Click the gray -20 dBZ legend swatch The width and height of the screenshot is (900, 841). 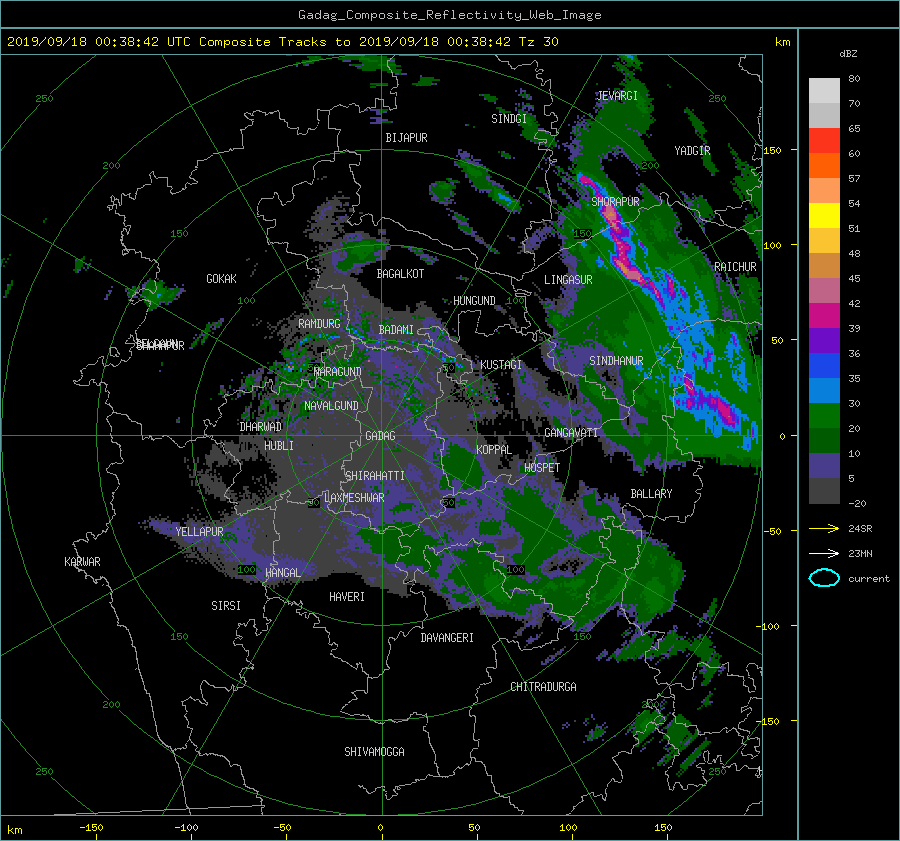tap(824, 490)
